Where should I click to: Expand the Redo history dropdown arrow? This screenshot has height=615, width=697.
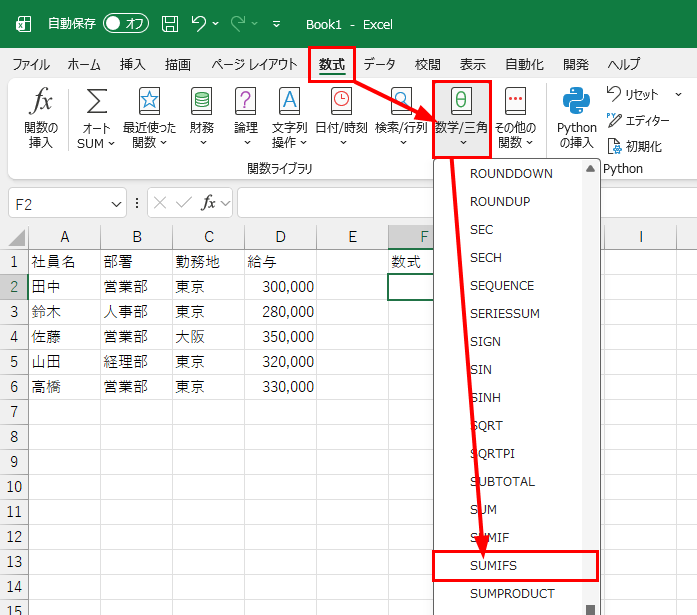pos(255,24)
